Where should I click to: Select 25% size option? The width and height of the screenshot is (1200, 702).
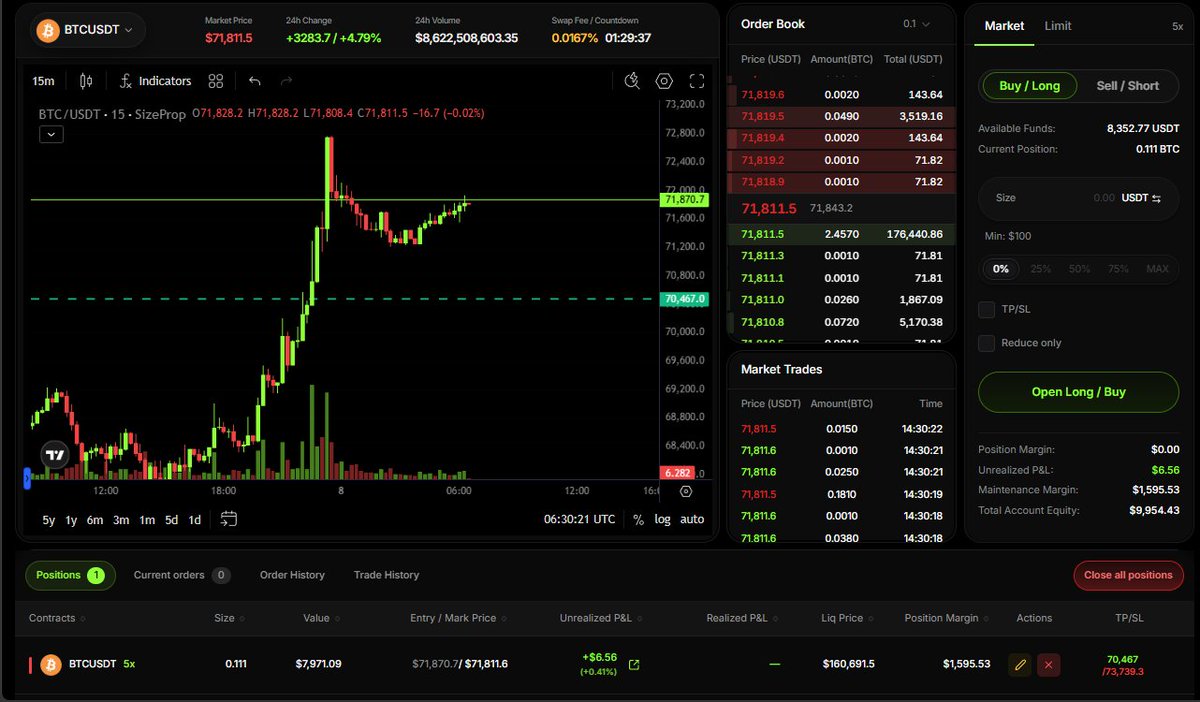tap(1041, 269)
